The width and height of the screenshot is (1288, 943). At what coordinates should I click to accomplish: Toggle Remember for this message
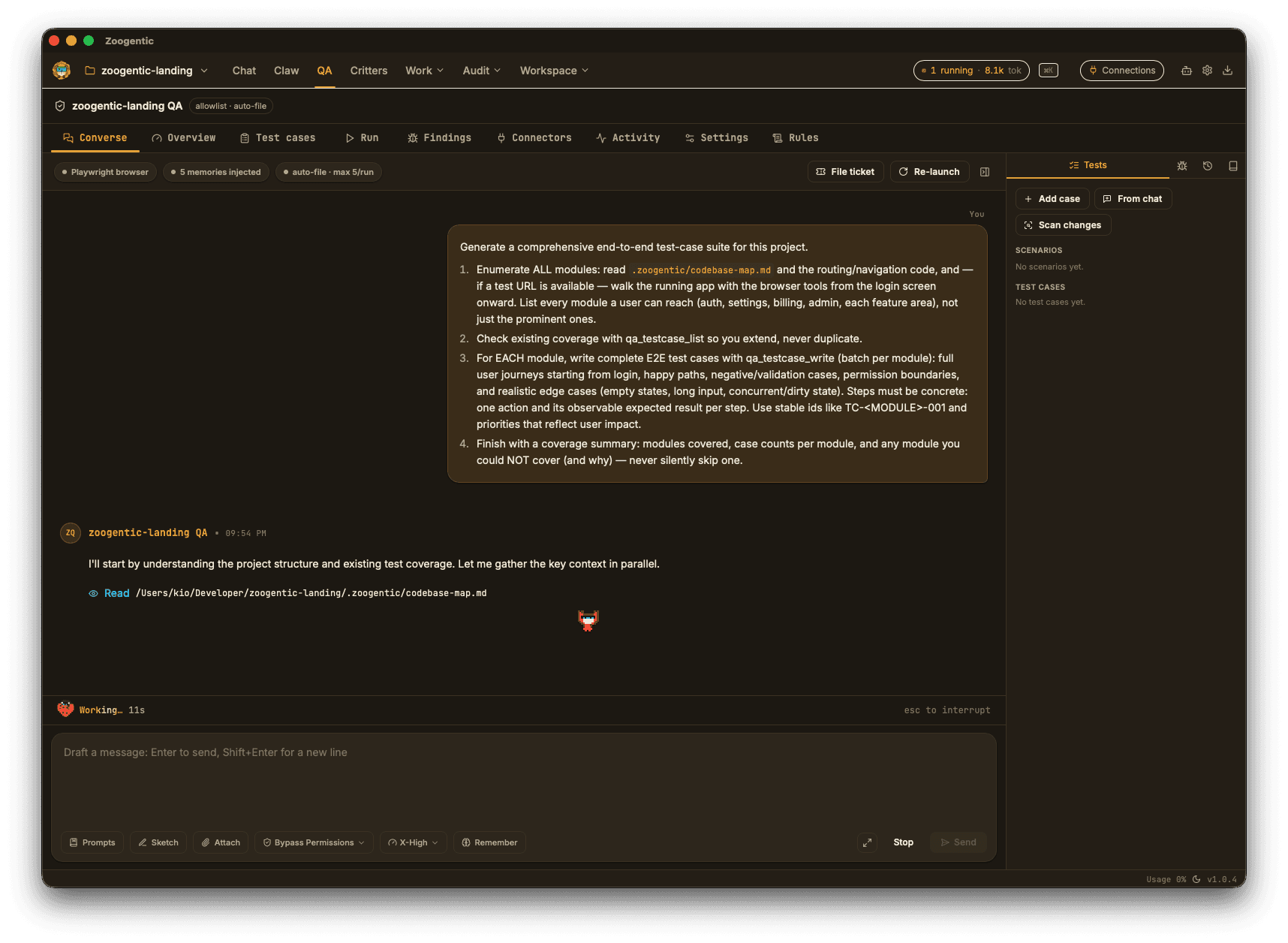click(489, 842)
